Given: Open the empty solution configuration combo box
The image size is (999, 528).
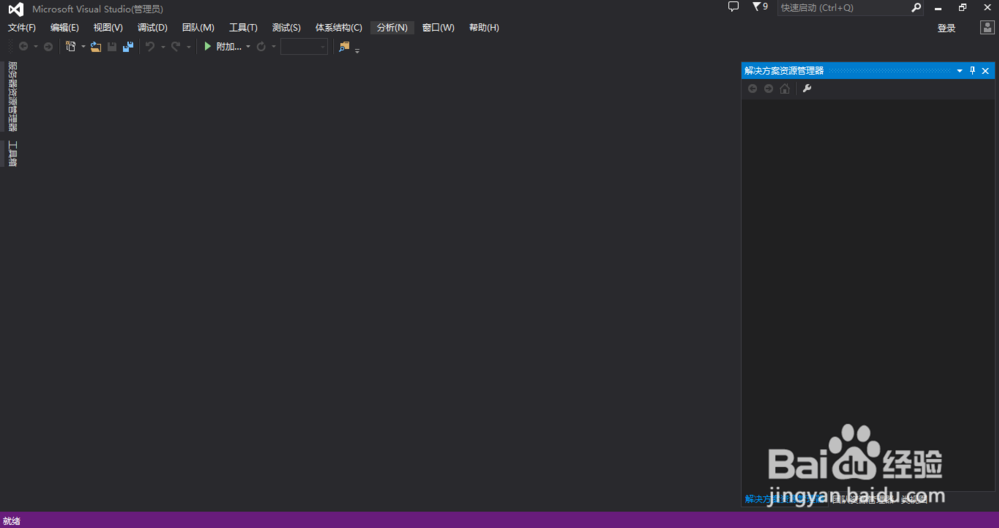Looking at the screenshot, I should (303, 47).
